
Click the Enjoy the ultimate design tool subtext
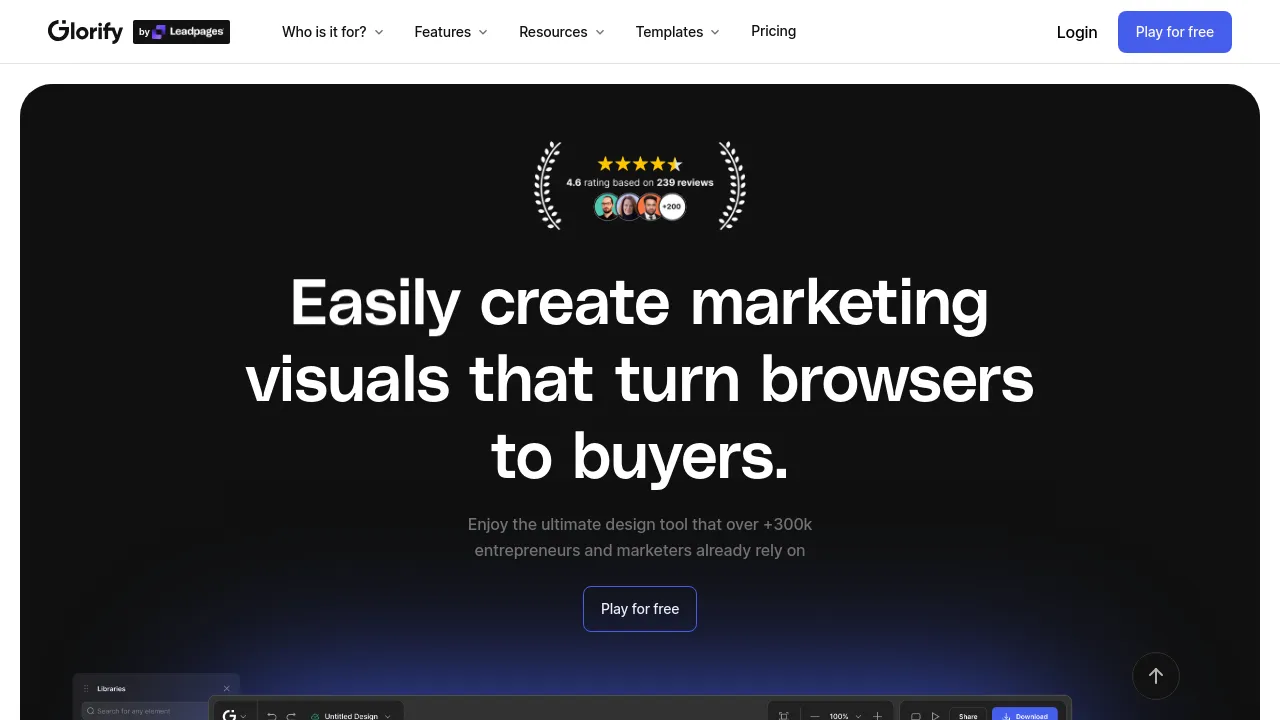coord(640,537)
